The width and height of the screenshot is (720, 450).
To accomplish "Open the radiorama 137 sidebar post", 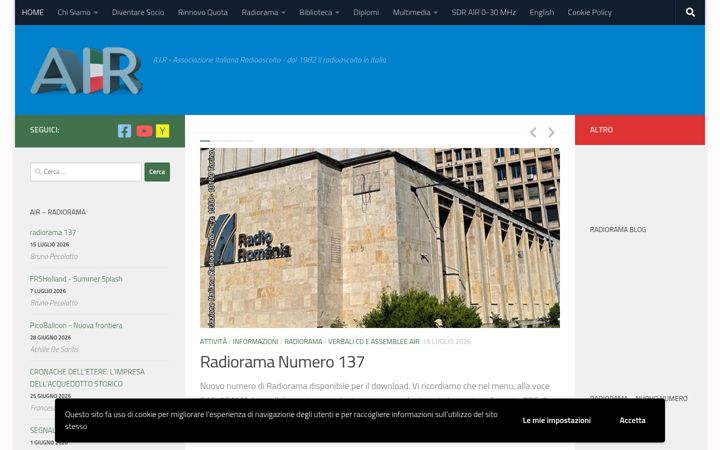I will [53, 232].
